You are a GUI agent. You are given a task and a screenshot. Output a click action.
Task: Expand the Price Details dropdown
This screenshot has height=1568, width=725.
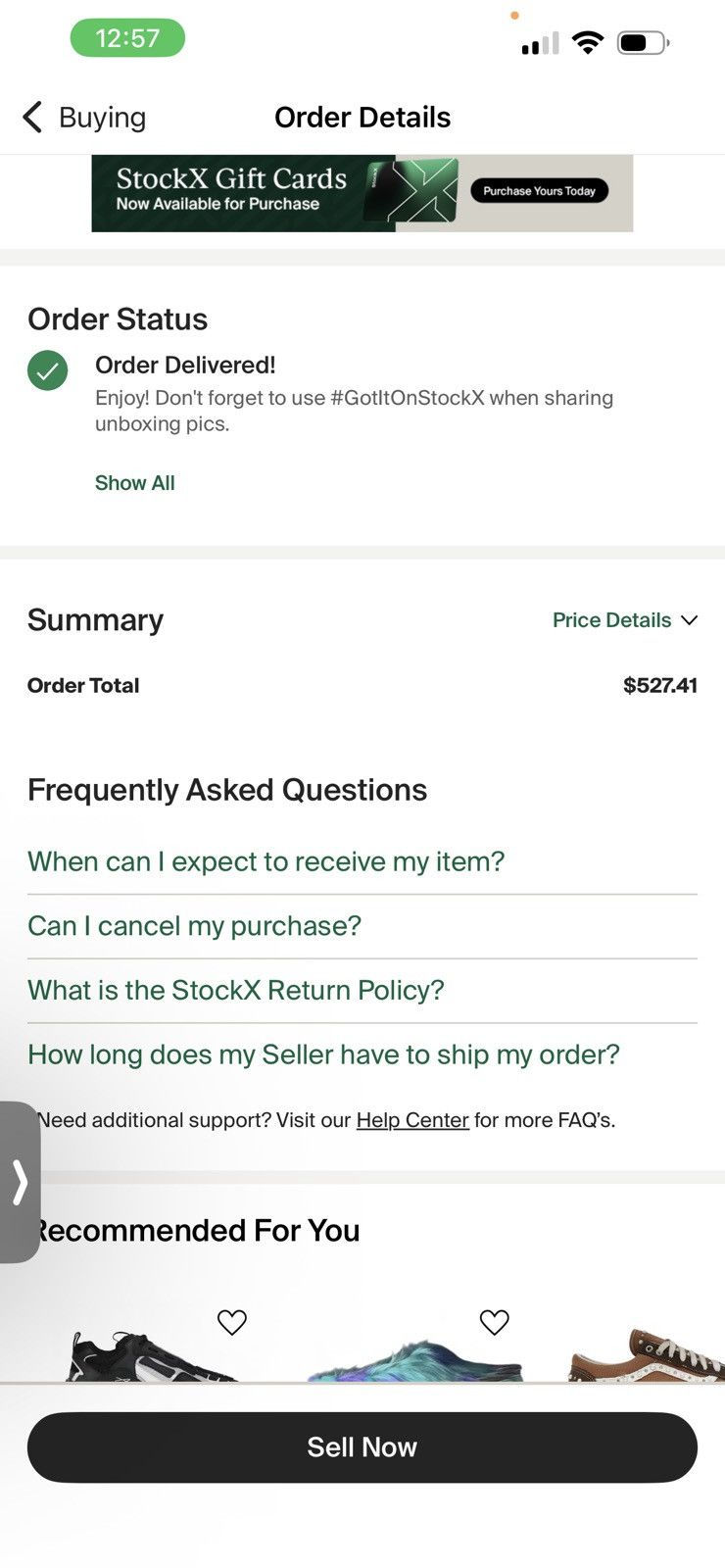[625, 620]
